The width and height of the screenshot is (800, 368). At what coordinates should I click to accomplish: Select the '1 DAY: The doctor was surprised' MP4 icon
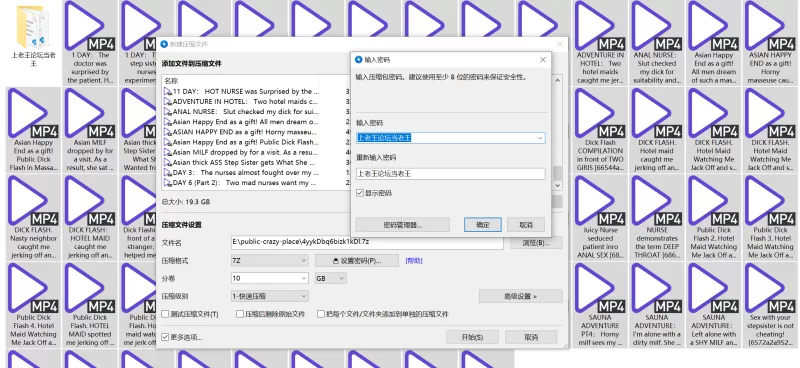[x=90, y=26]
